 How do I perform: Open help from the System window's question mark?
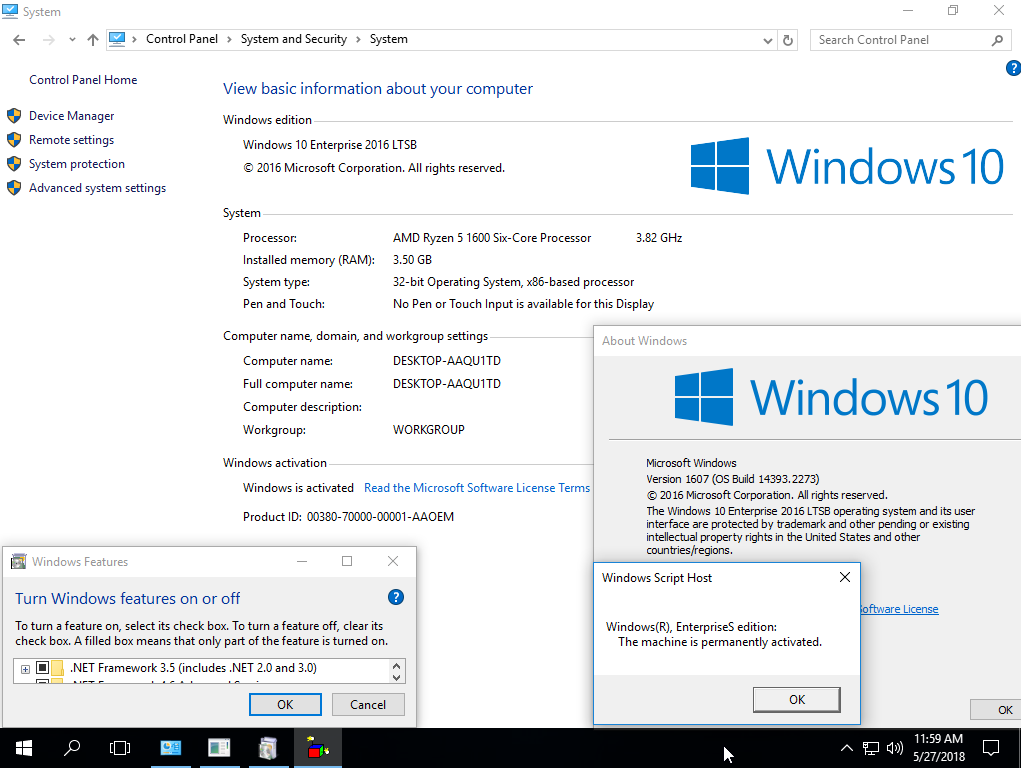click(x=1013, y=68)
